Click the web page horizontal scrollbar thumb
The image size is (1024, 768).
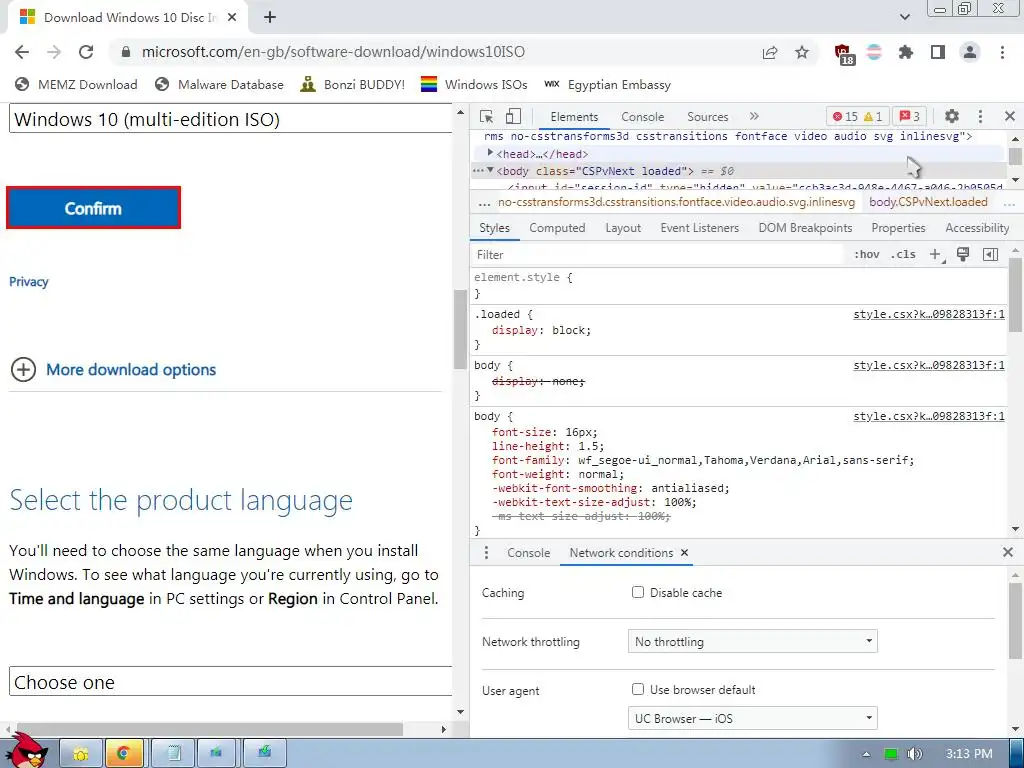click(210, 729)
